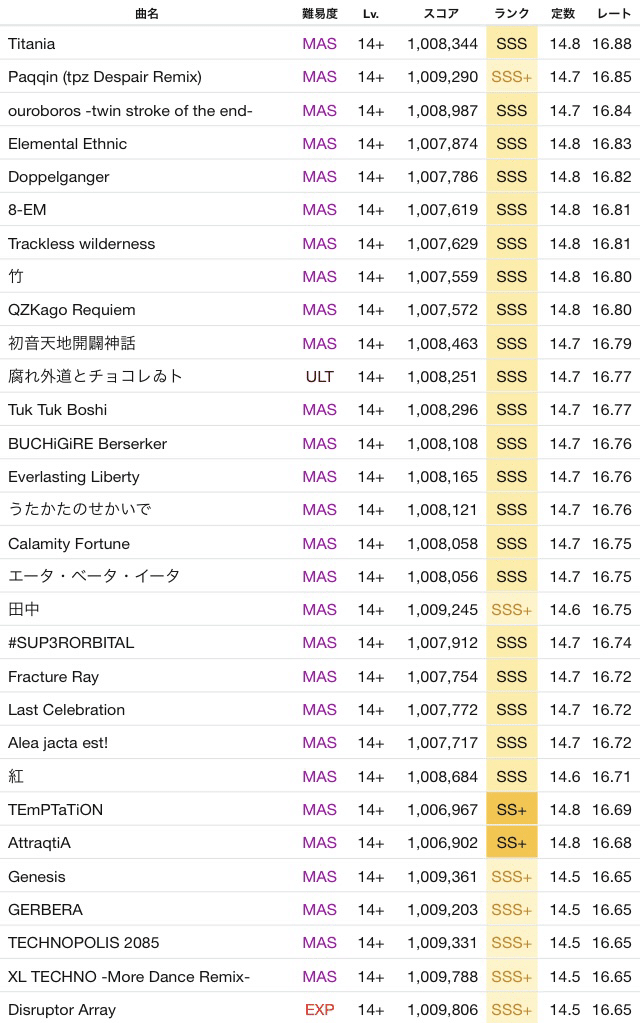Sort by the 定数 column header
This screenshot has height=1023, width=640.
(563, 14)
